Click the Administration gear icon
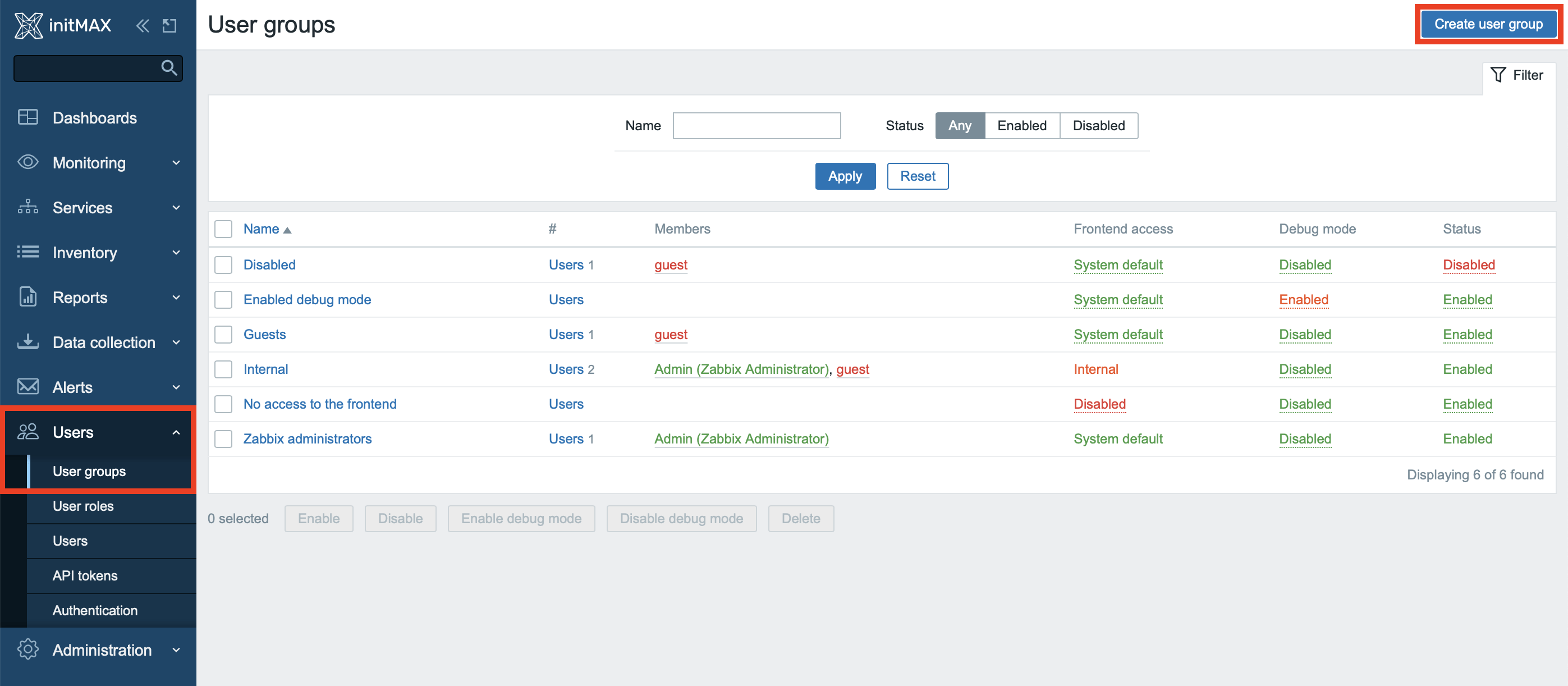 coord(28,649)
